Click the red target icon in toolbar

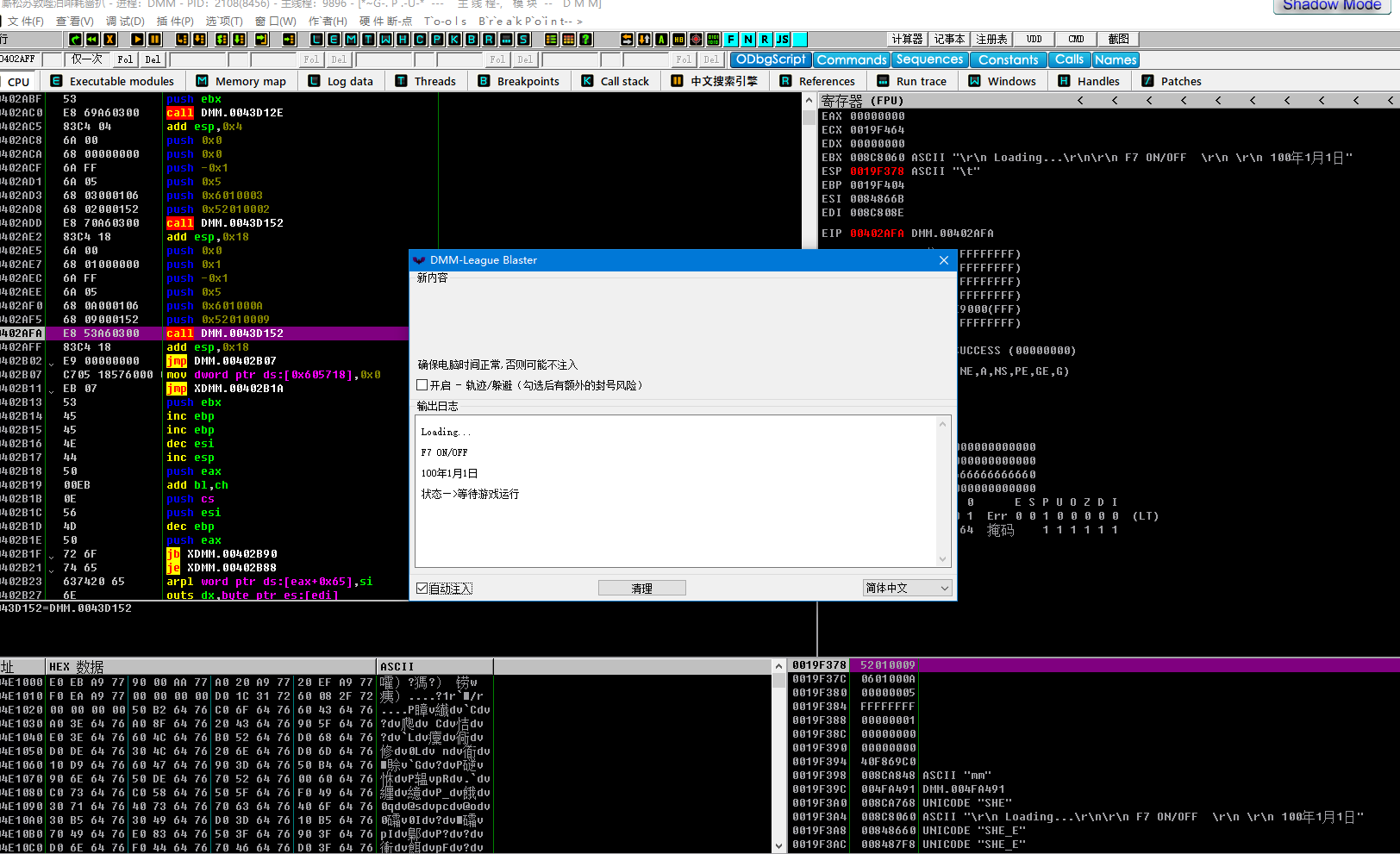(696, 40)
